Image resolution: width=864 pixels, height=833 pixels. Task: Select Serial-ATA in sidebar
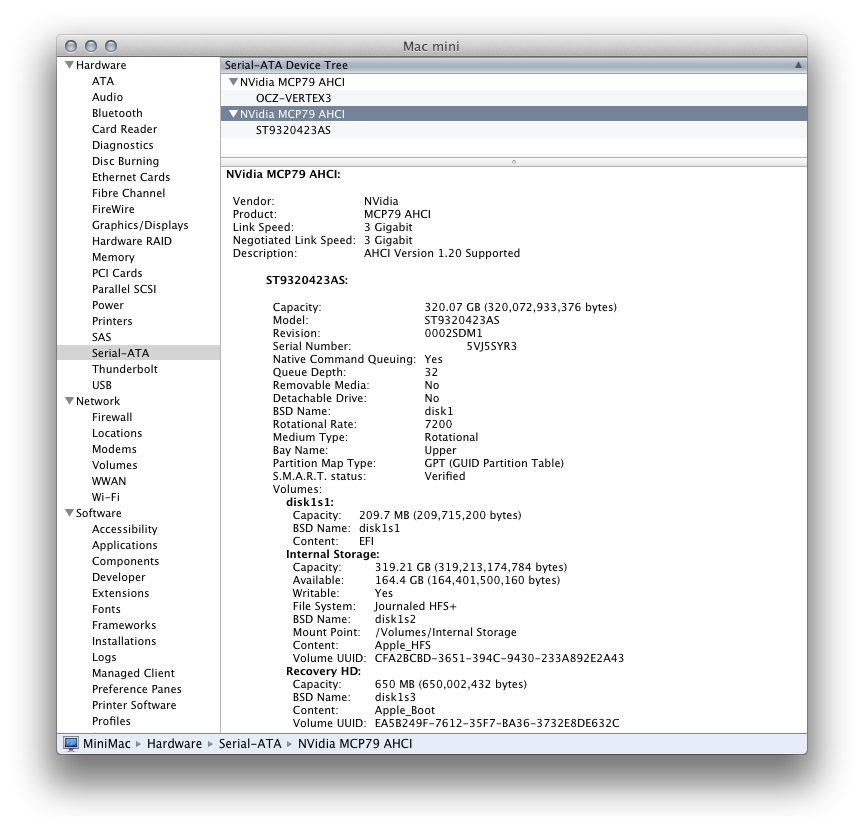121,353
